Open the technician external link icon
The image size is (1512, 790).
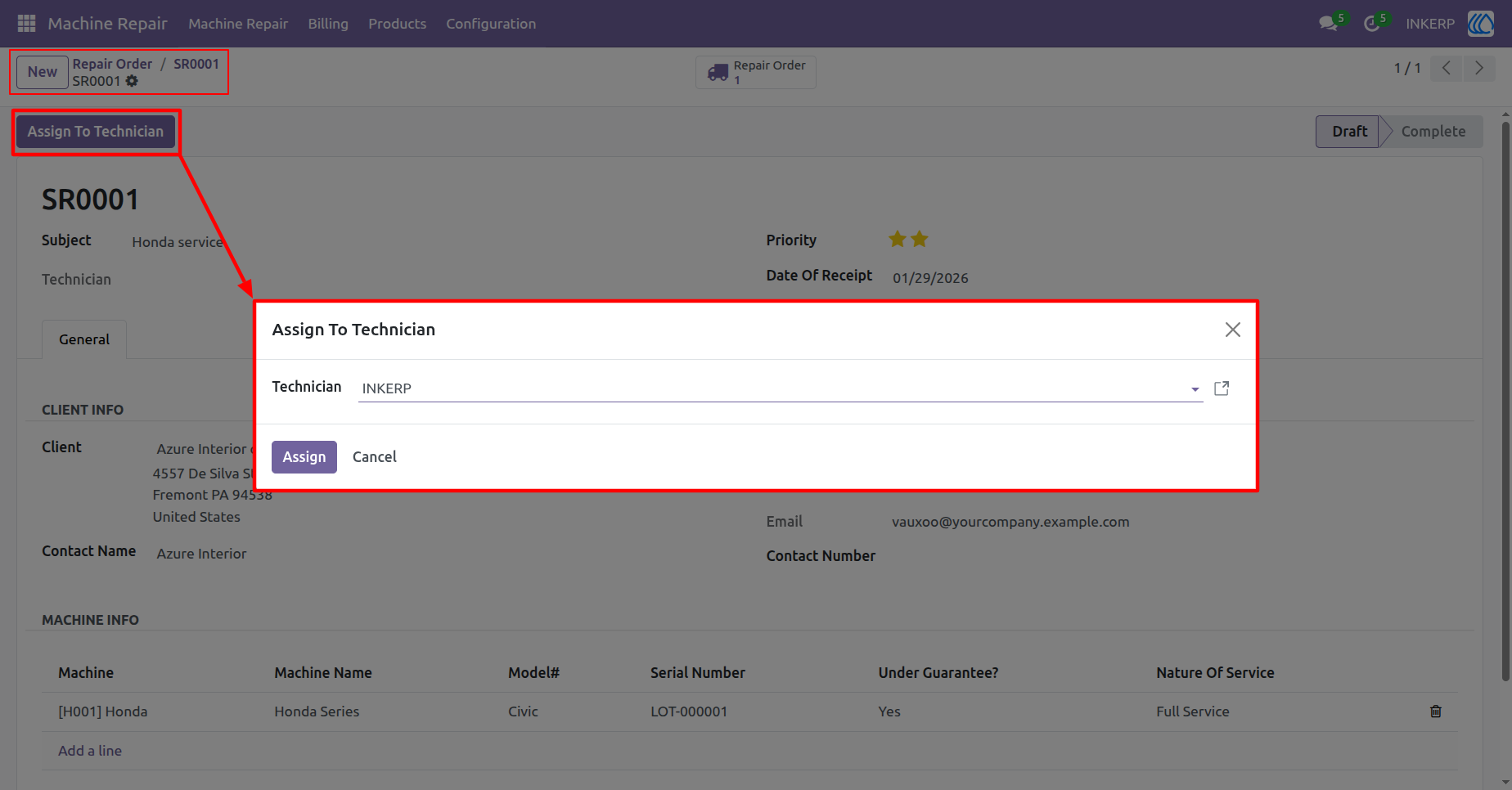tap(1222, 388)
